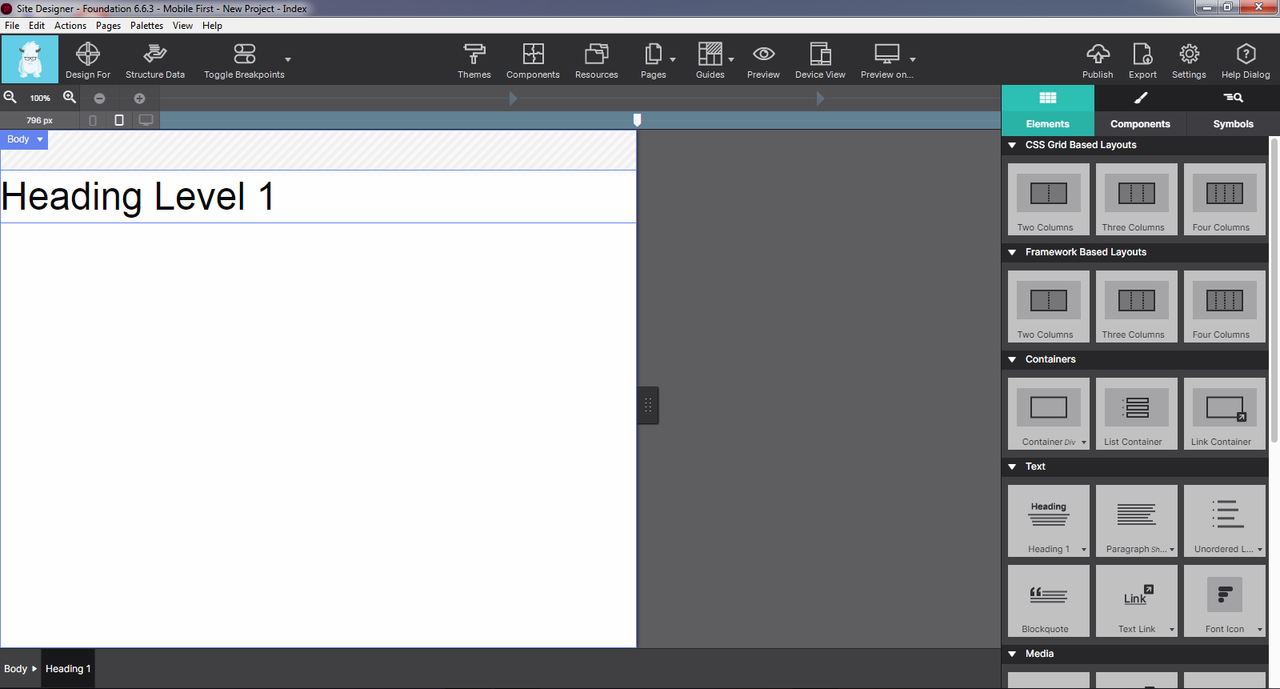Click the remove breakpoint minus button

(99, 98)
